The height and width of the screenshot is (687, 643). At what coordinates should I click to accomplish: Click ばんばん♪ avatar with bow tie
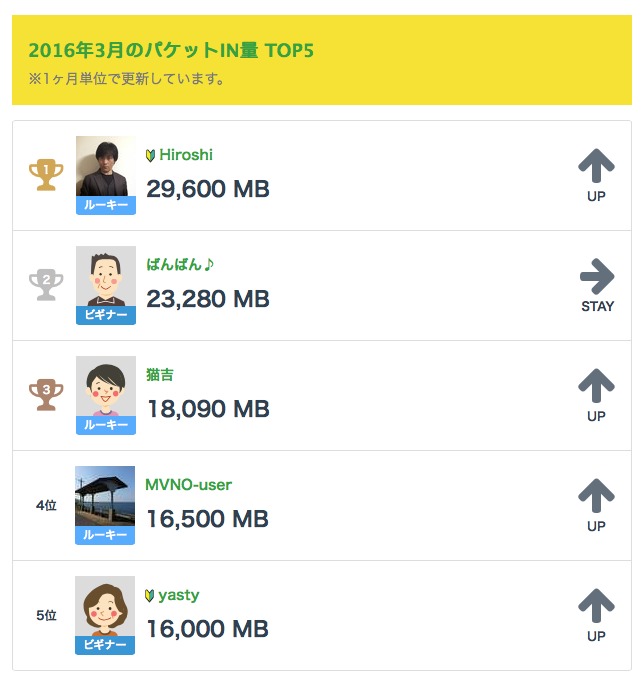(105, 277)
